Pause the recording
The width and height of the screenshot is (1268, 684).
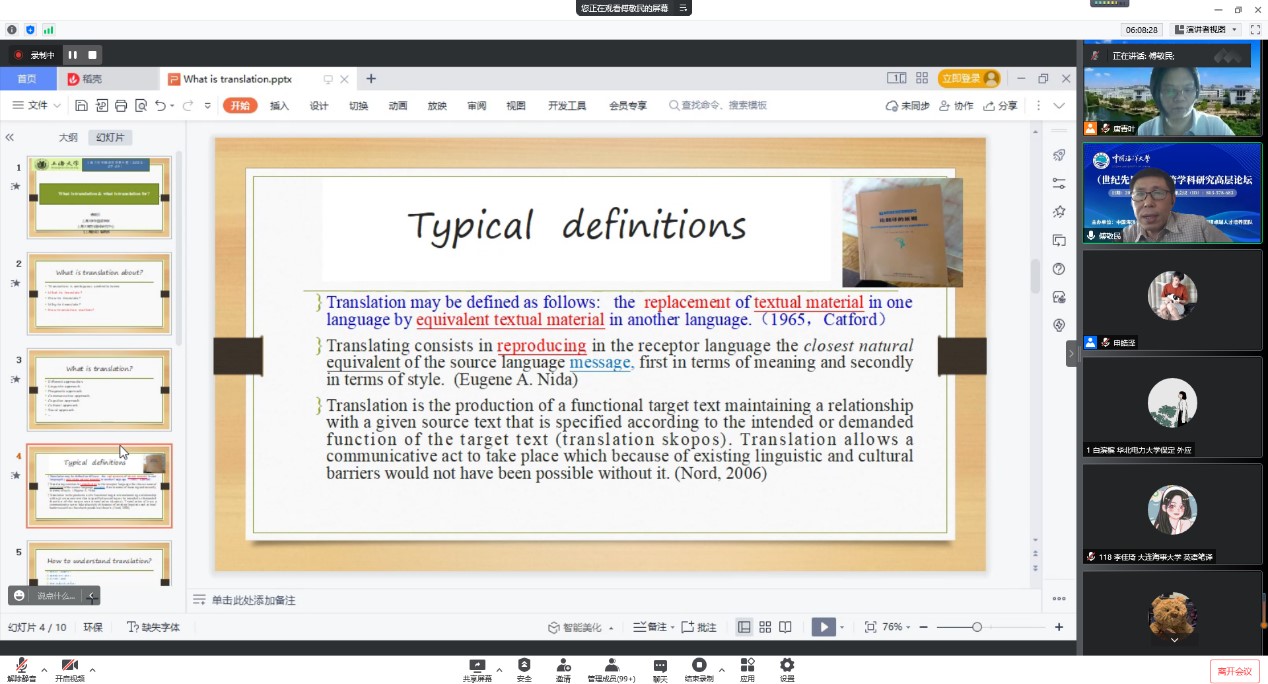[x=73, y=54]
